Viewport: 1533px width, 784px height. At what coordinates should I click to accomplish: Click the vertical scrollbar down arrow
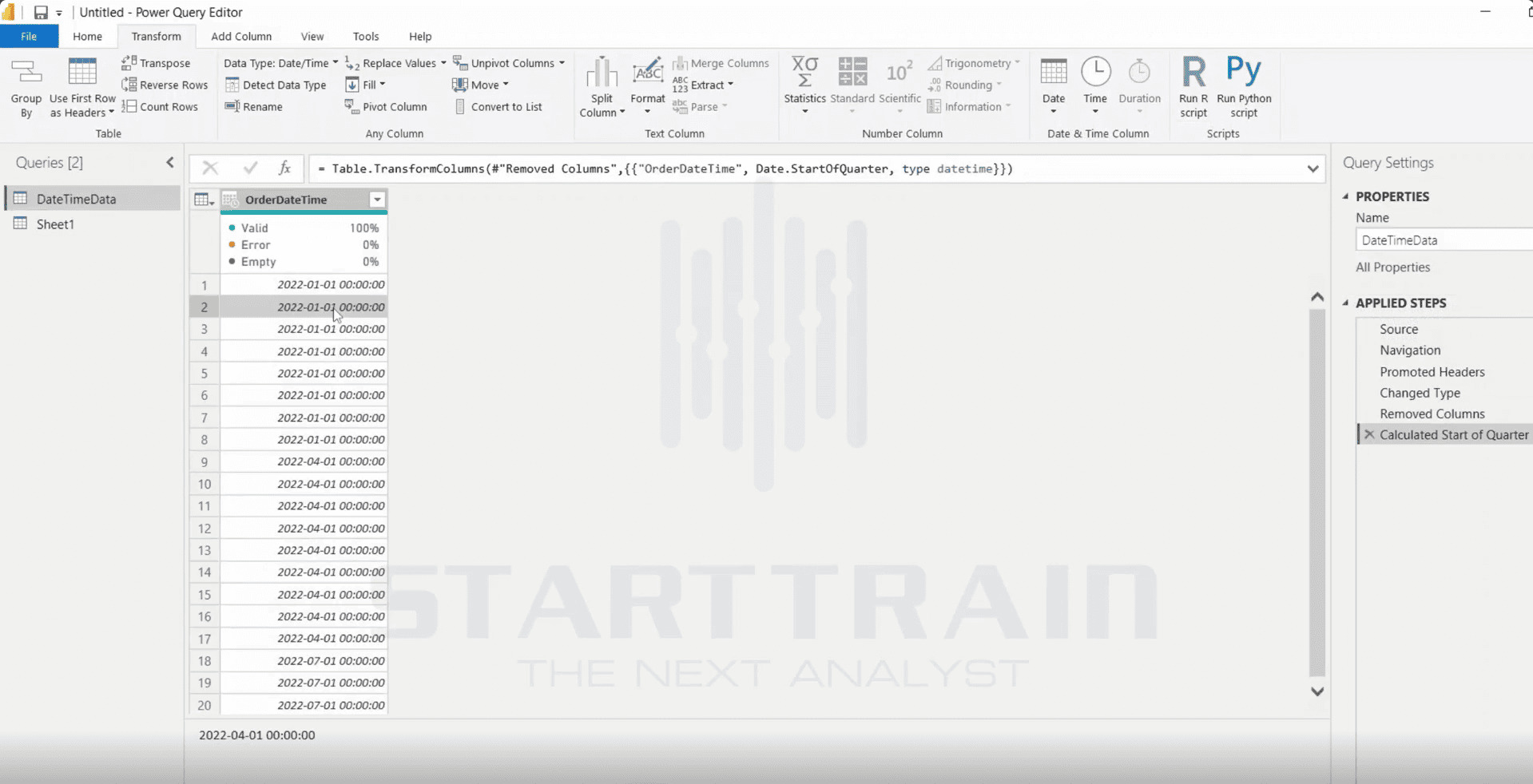click(1317, 691)
